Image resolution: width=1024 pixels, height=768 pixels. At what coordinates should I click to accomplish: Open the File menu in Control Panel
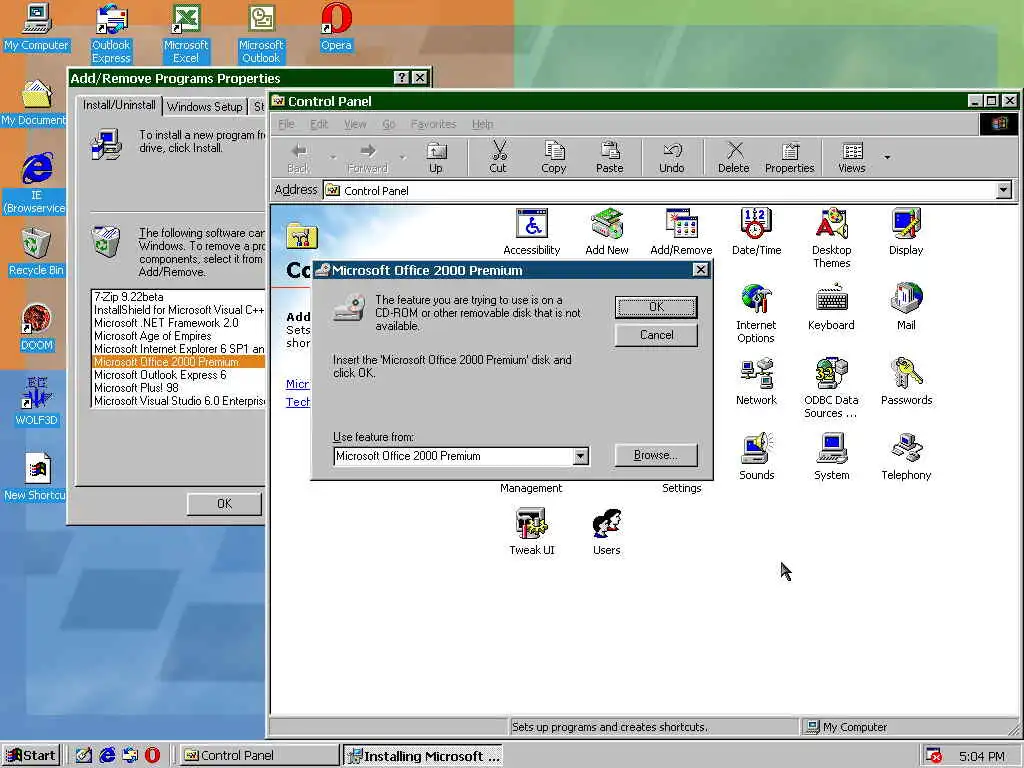(x=286, y=124)
